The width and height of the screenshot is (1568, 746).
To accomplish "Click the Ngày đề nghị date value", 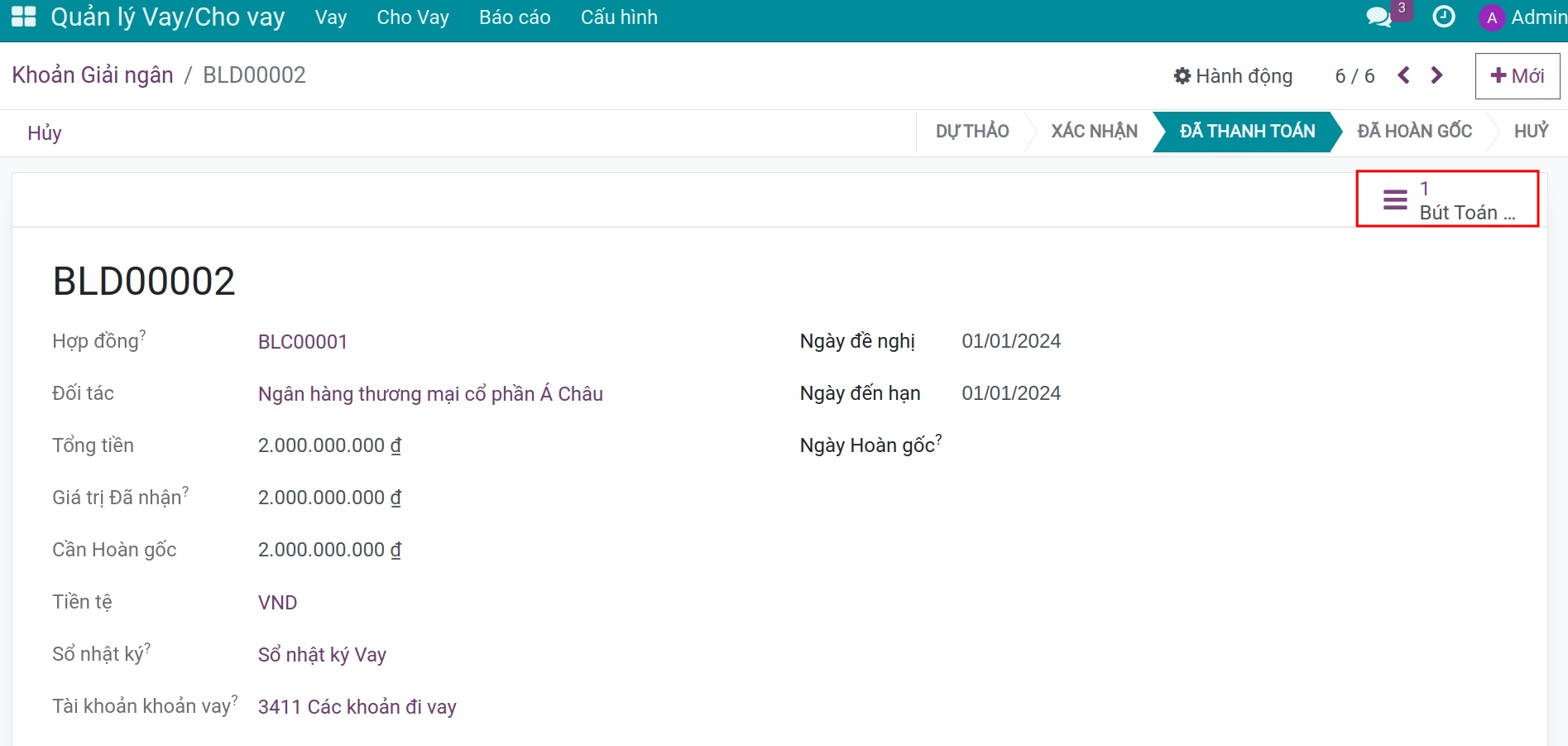I will point(1011,341).
